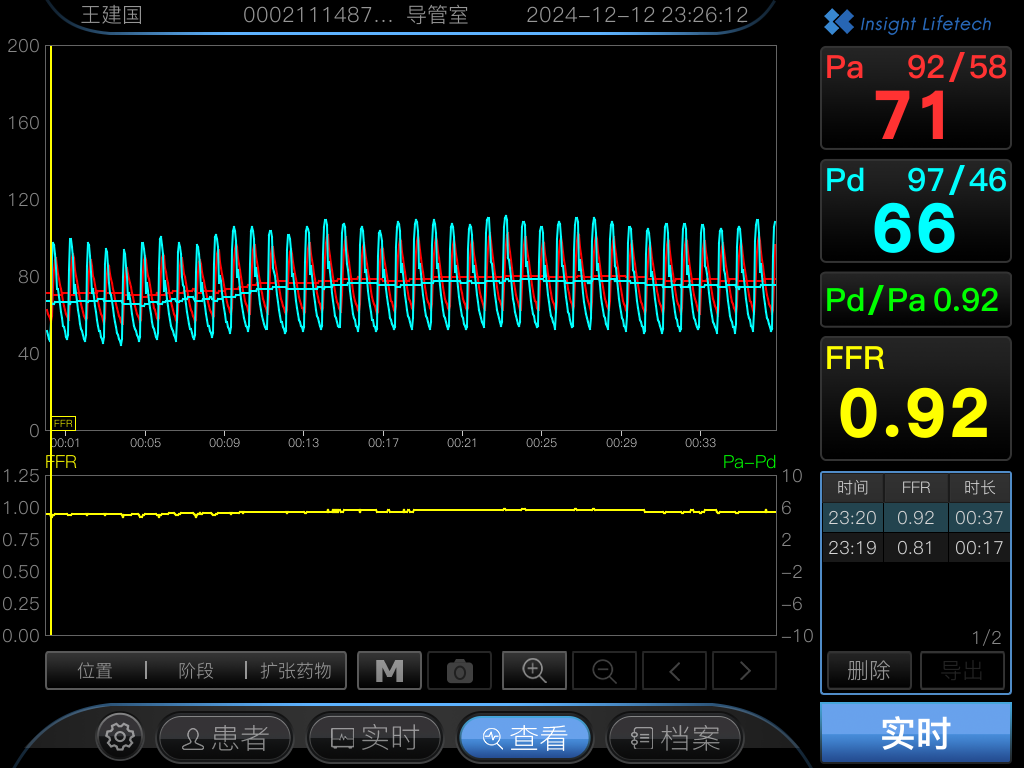Go to previous waveform segment arrow
Viewport: 1024px width, 768px height.
tap(675, 671)
